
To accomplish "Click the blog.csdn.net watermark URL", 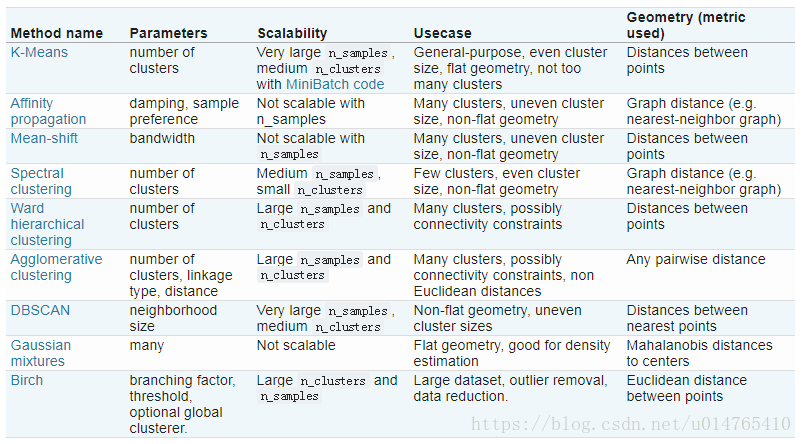I will point(631,424).
